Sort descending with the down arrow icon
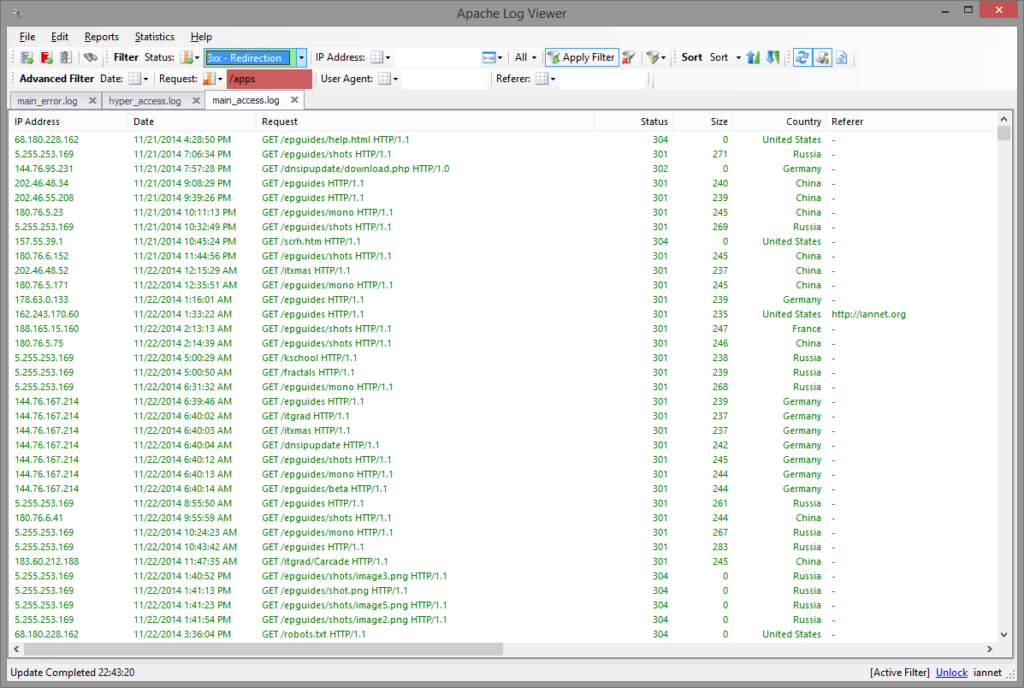 point(773,57)
